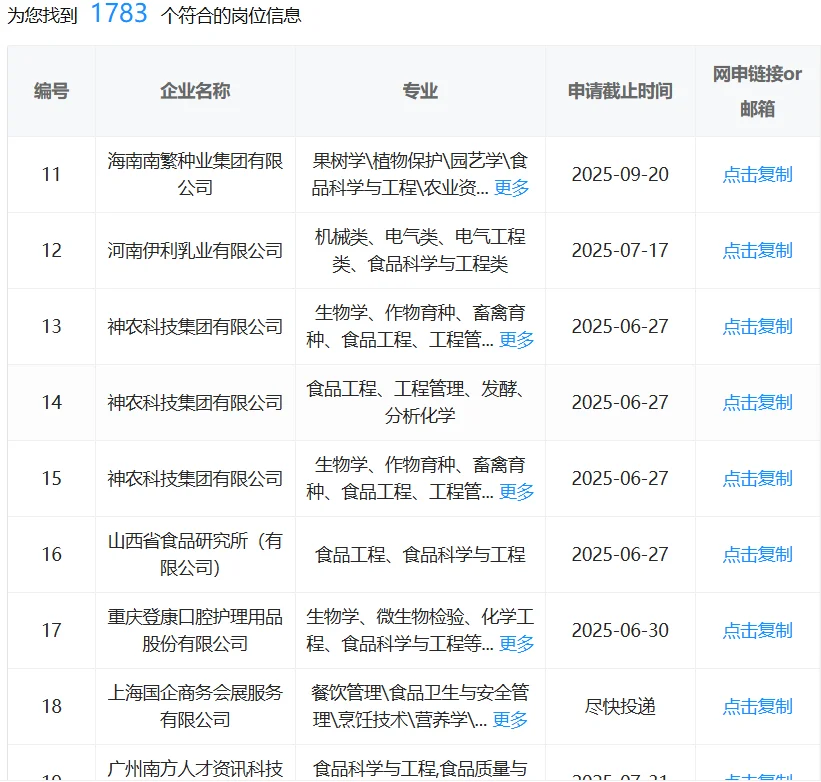Viewport: 821px width, 782px height.
Task: Click 尽快投递 deadline cell
Action: pos(620,706)
